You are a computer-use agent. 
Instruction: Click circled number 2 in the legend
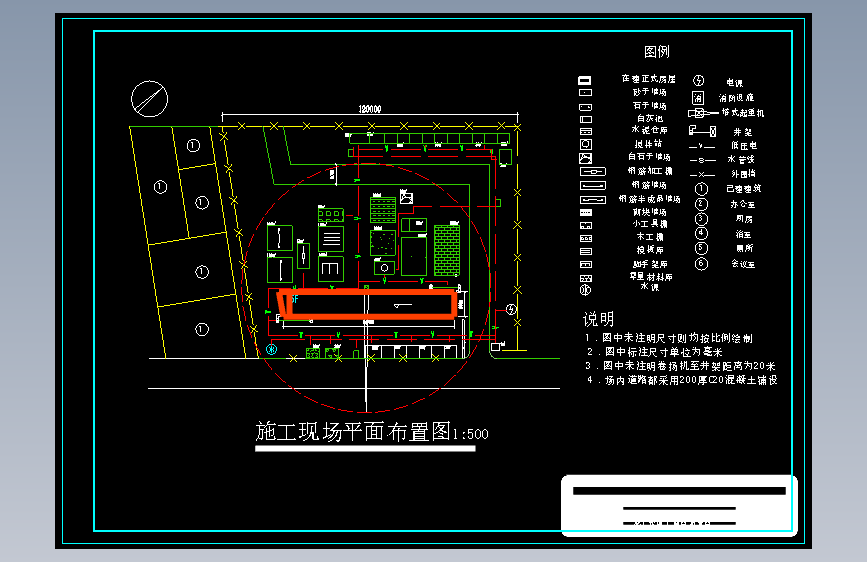(x=701, y=204)
